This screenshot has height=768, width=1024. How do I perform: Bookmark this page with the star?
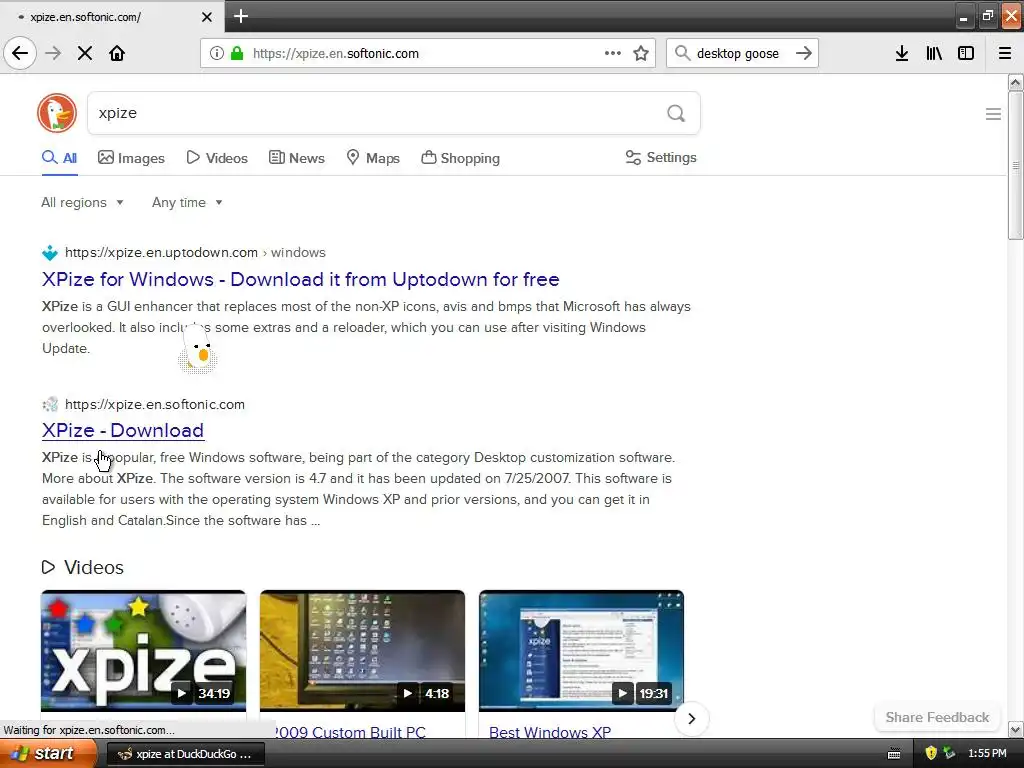[x=641, y=53]
